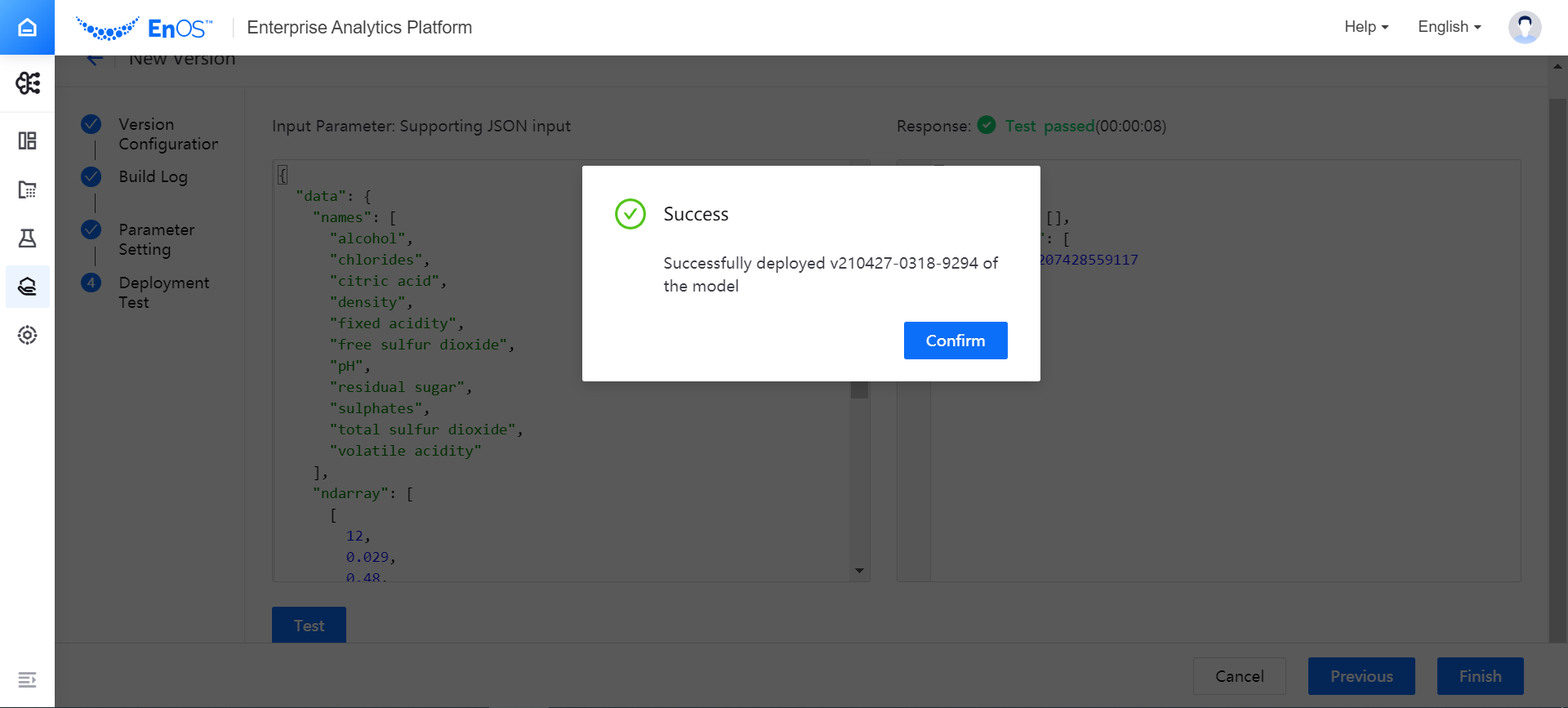
Task: Click the Parameter Setting step check icon
Action: [91, 229]
